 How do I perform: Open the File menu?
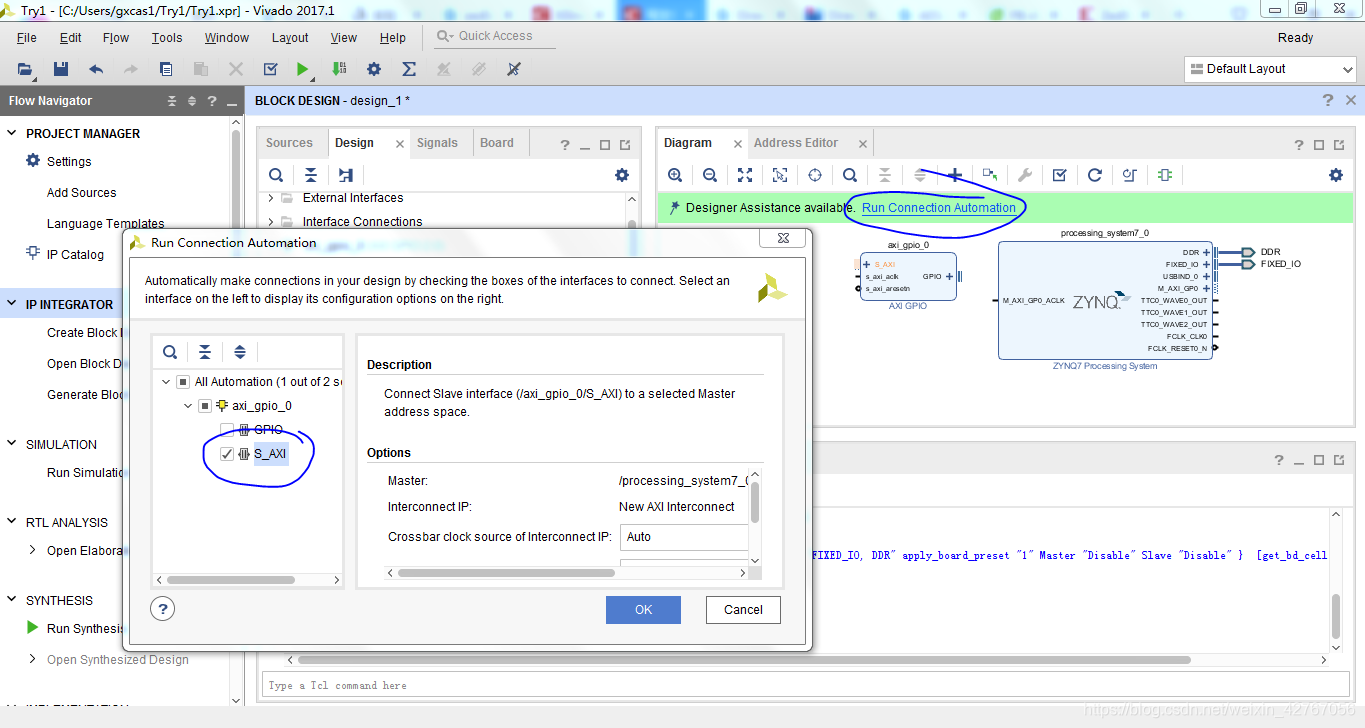pyautogui.click(x=27, y=38)
